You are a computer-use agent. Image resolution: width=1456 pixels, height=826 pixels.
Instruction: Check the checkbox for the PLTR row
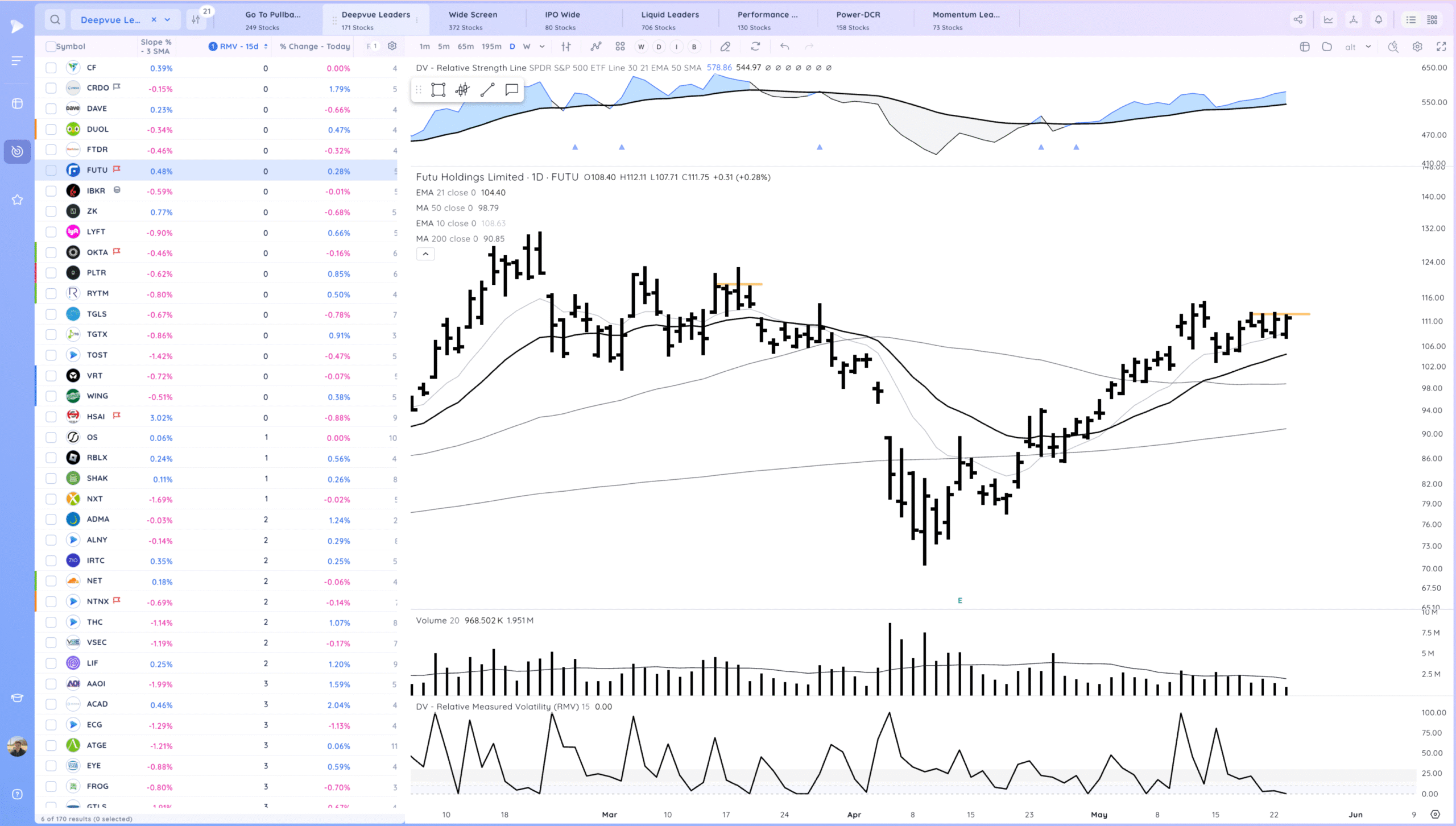51,273
